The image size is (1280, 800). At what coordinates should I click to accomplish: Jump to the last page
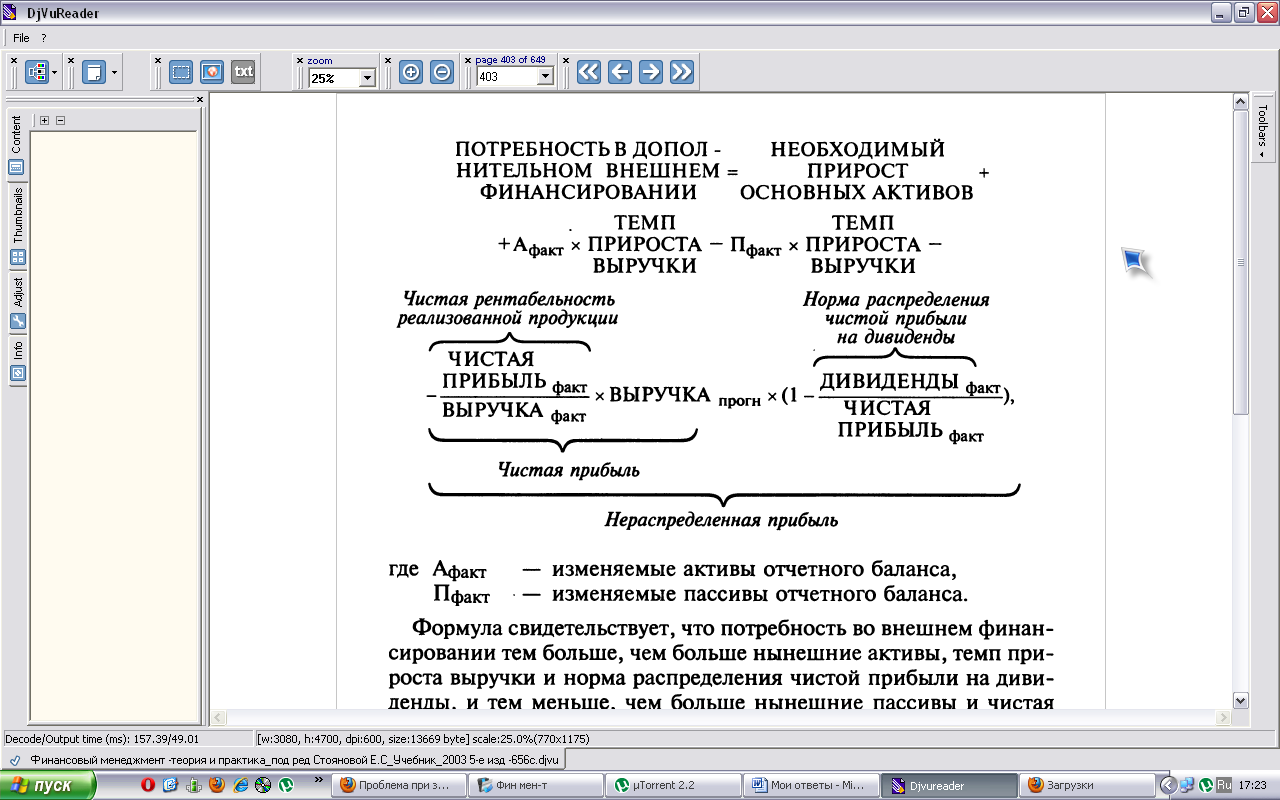[682, 72]
